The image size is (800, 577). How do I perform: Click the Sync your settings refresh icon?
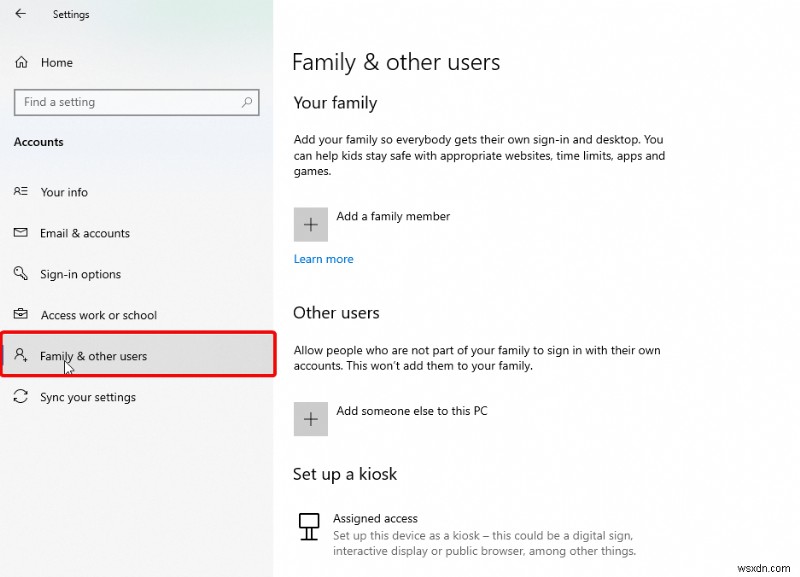pyautogui.click(x=22, y=397)
